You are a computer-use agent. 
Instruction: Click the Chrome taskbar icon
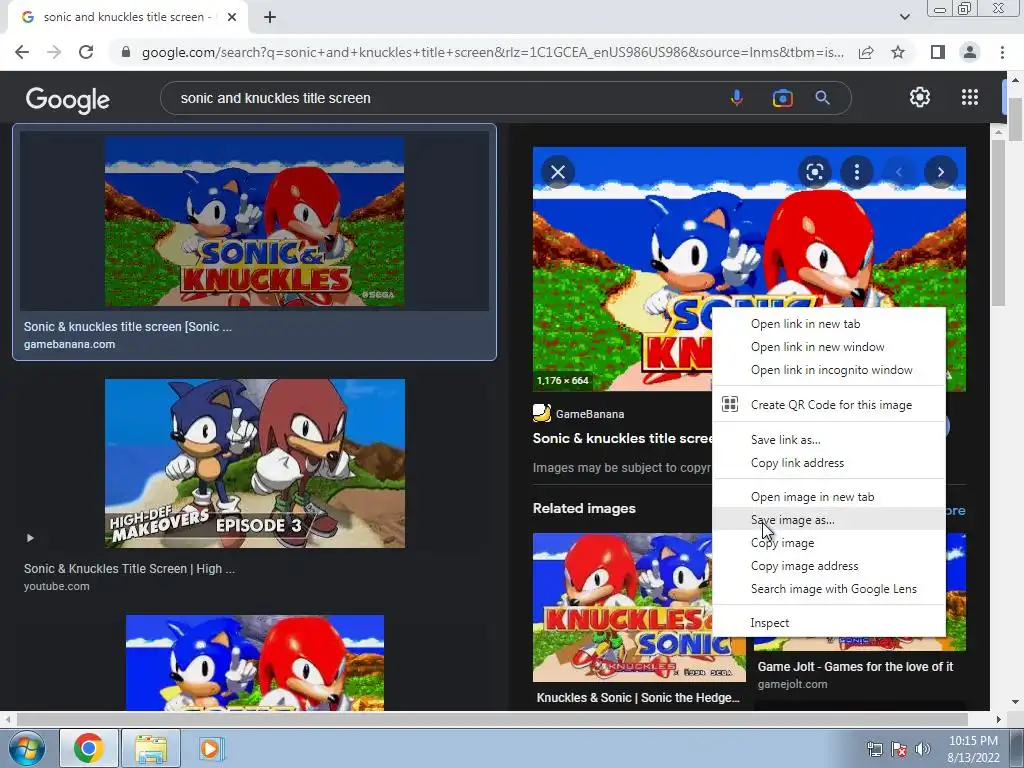pyautogui.click(x=89, y=748)
